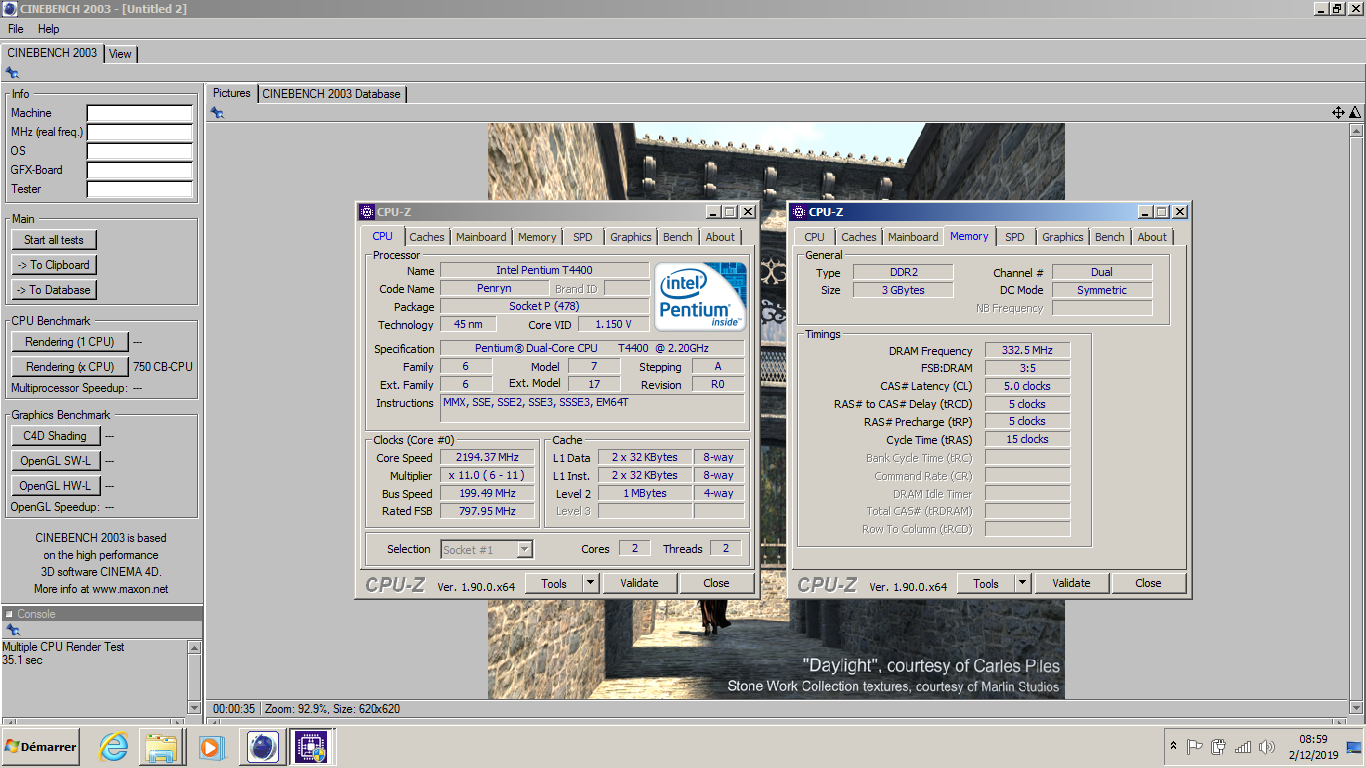Screen dimensions: 1366x768
Task: Open the Socket #1 selection combo box
Action: click(487, 549)
